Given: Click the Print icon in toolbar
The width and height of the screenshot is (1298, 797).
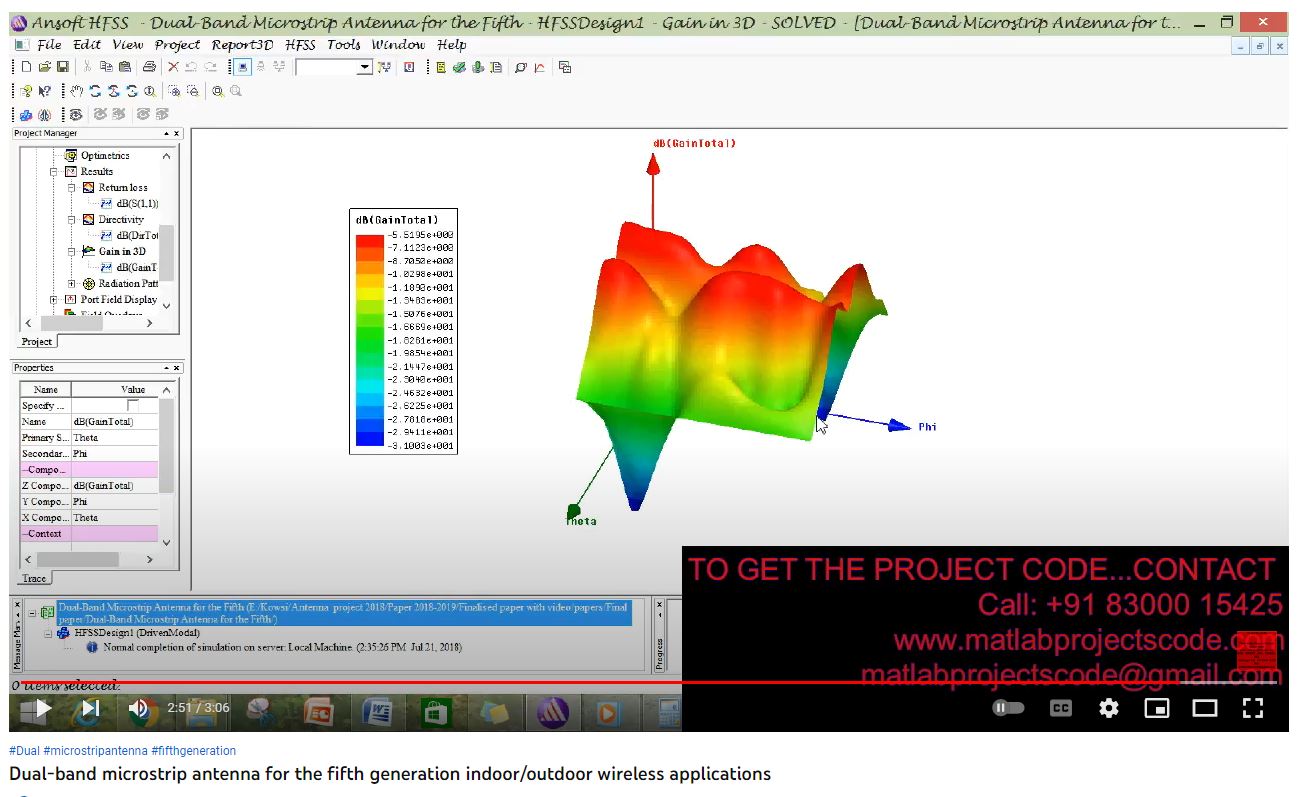Looking at the screenshot, I should [x=149, y=67].
